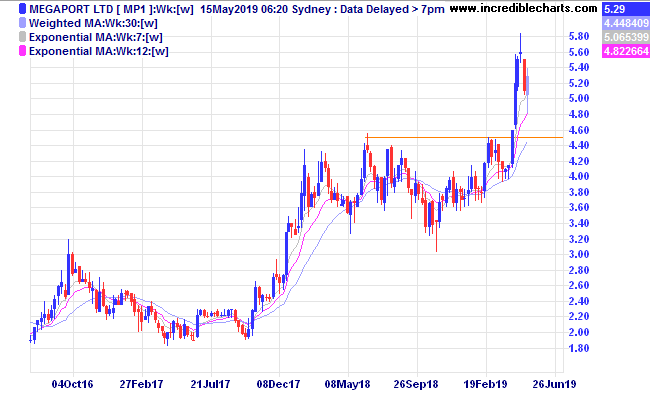Click the grey Exponential MA Wk:7 color marker
Screen dimensions: 651x395
click(22, 37)
